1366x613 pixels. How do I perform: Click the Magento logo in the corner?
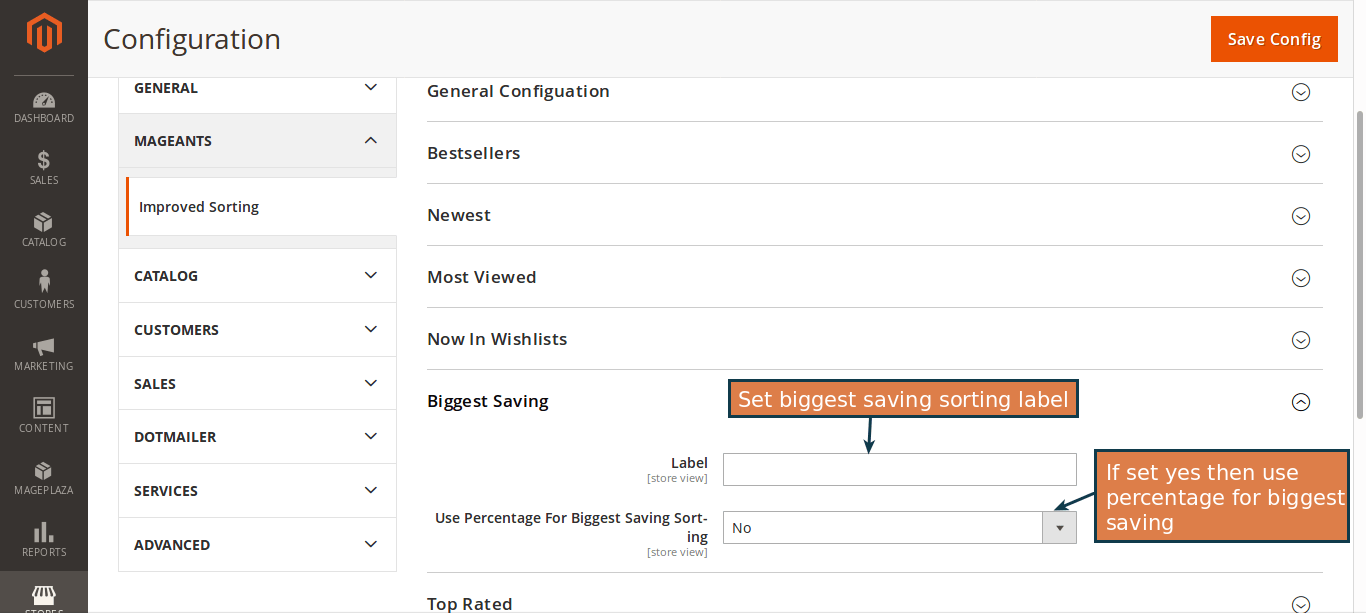coord(43,31)
